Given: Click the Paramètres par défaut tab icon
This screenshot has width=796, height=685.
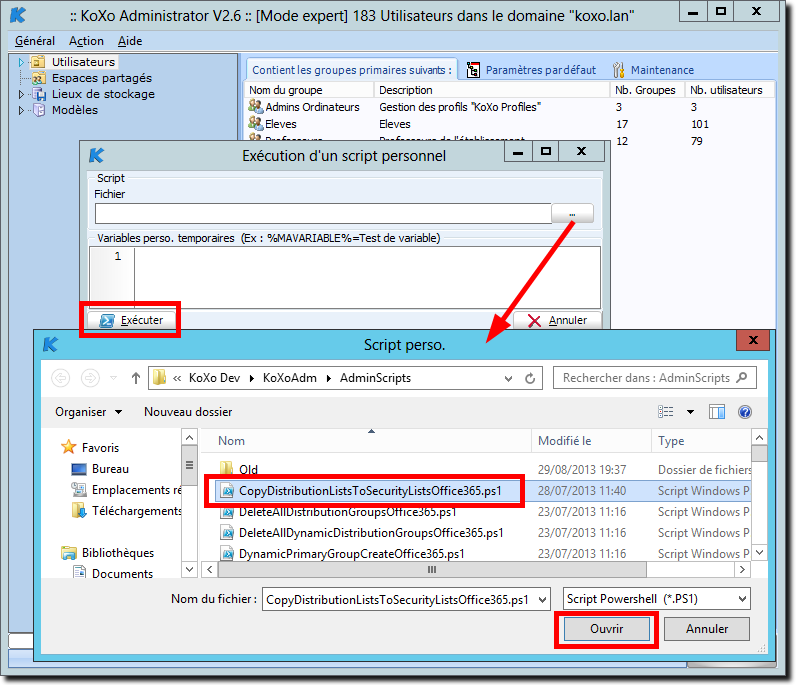Looking at the screenshot, I should click(x=473, y=70).
